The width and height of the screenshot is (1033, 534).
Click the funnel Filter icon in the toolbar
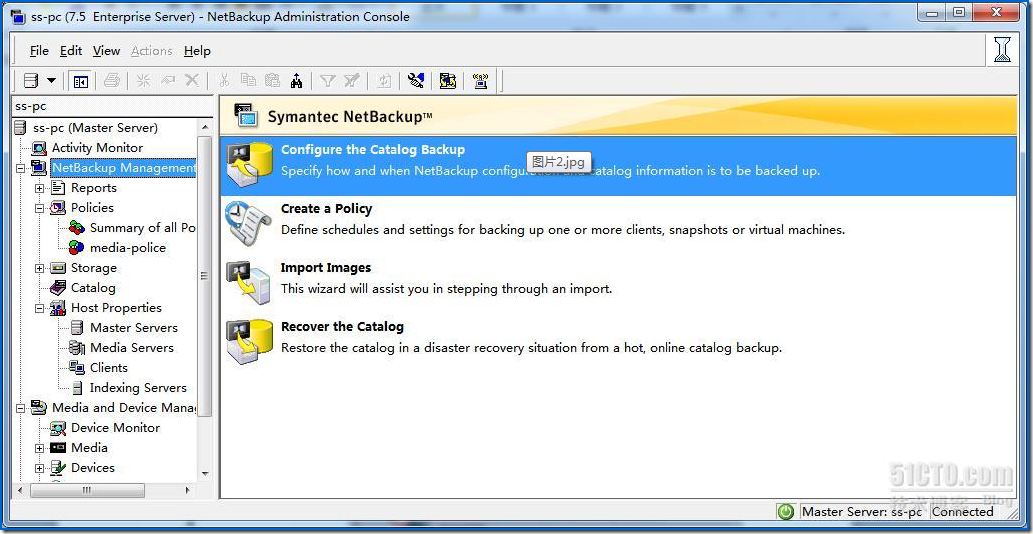[327, 80]
